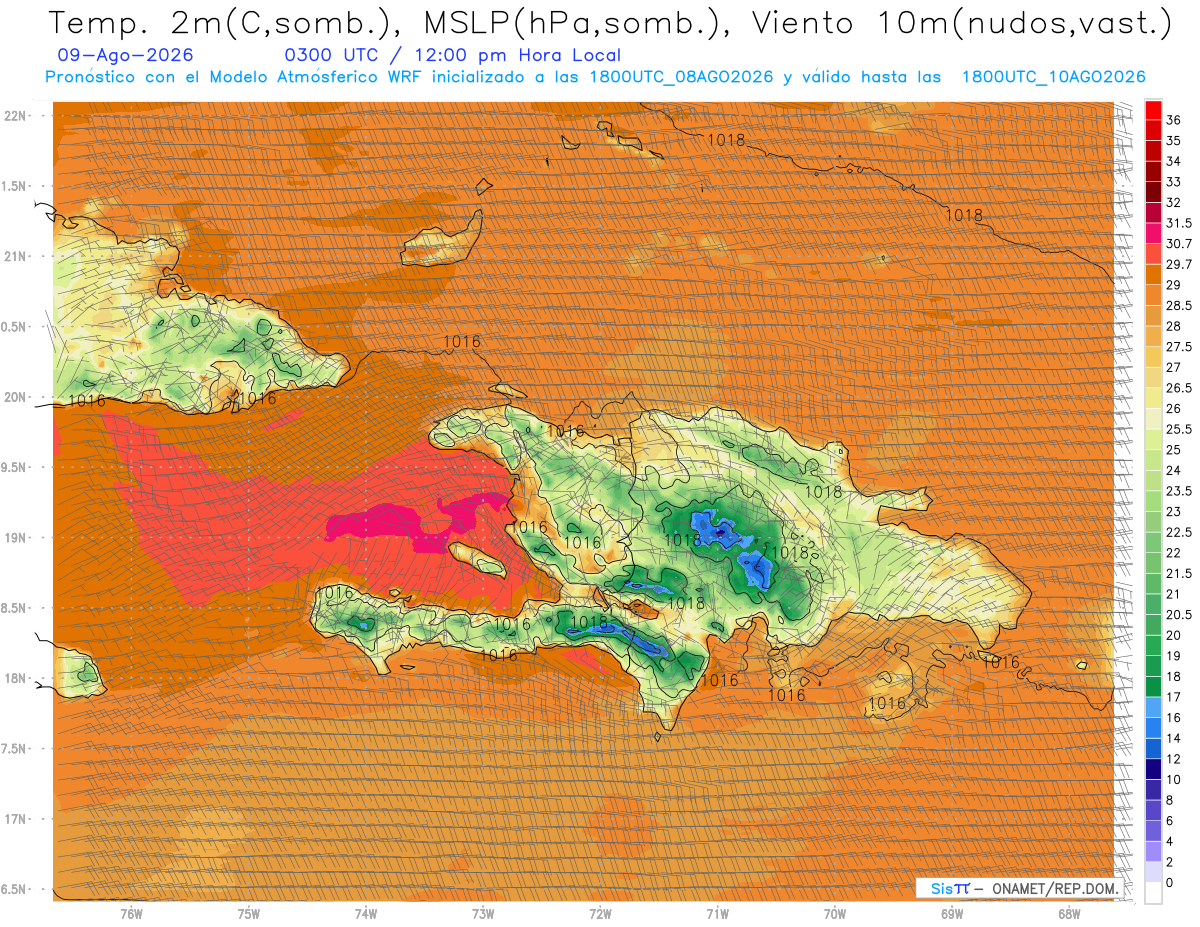The width and height of the screenshot is (1200, 927).
Task: Click legend value 25.5
Action: click(1178, 429)
